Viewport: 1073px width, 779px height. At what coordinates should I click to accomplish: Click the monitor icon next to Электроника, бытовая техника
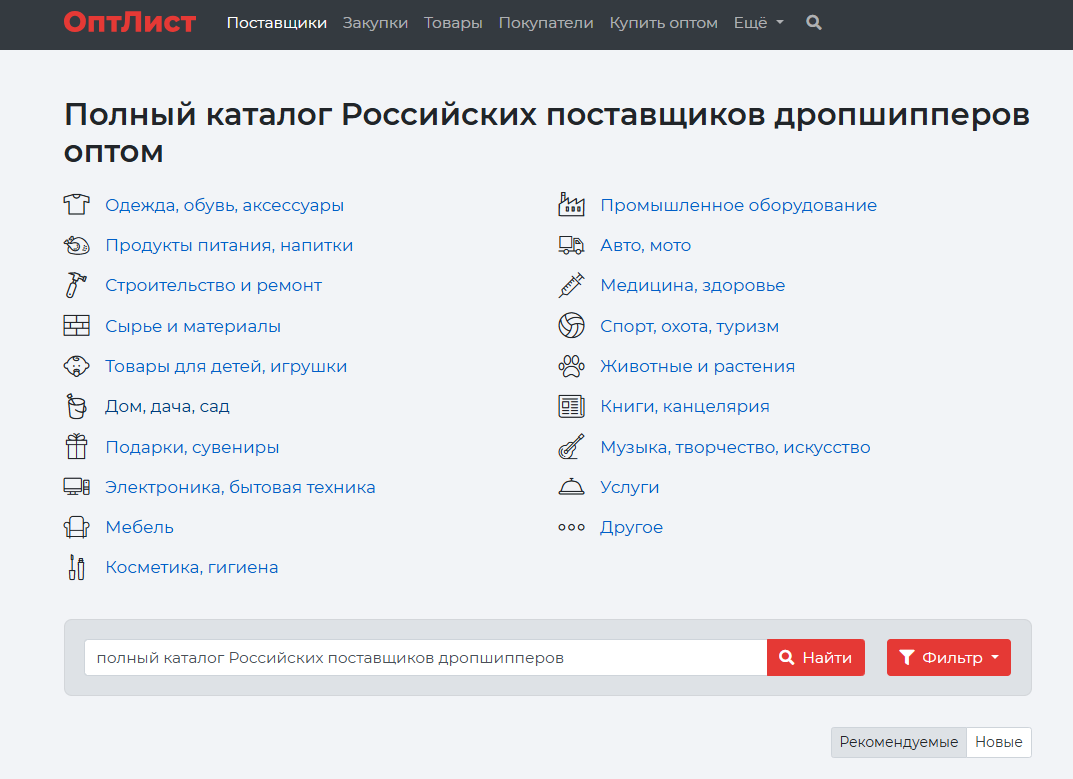[77, 486]
